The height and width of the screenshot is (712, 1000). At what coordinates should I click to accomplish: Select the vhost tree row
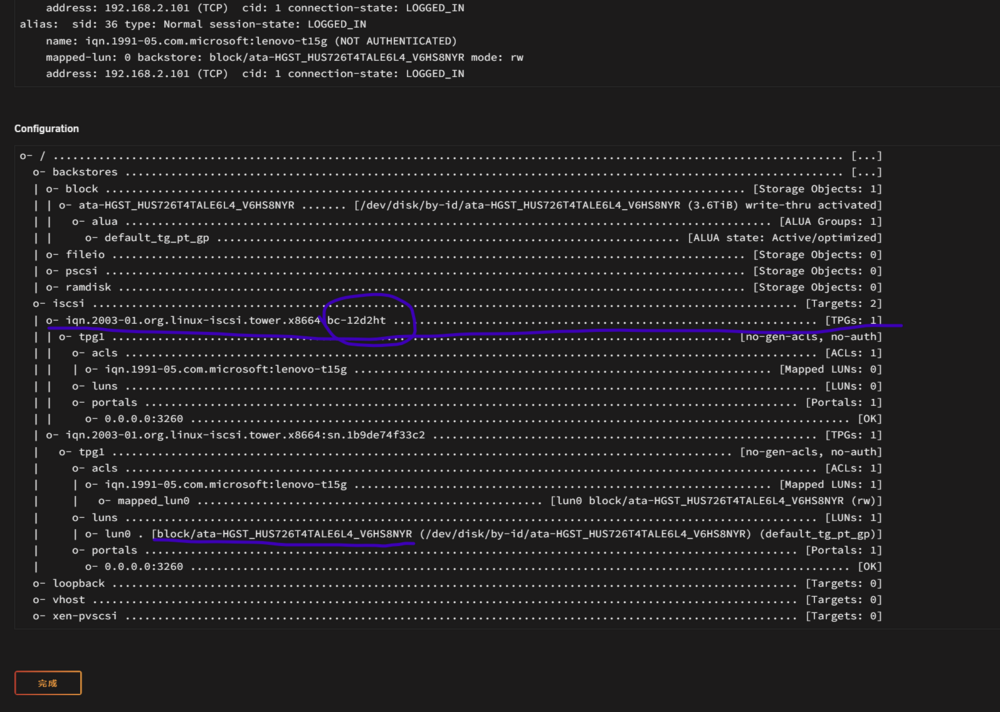(x=457, y=600)
